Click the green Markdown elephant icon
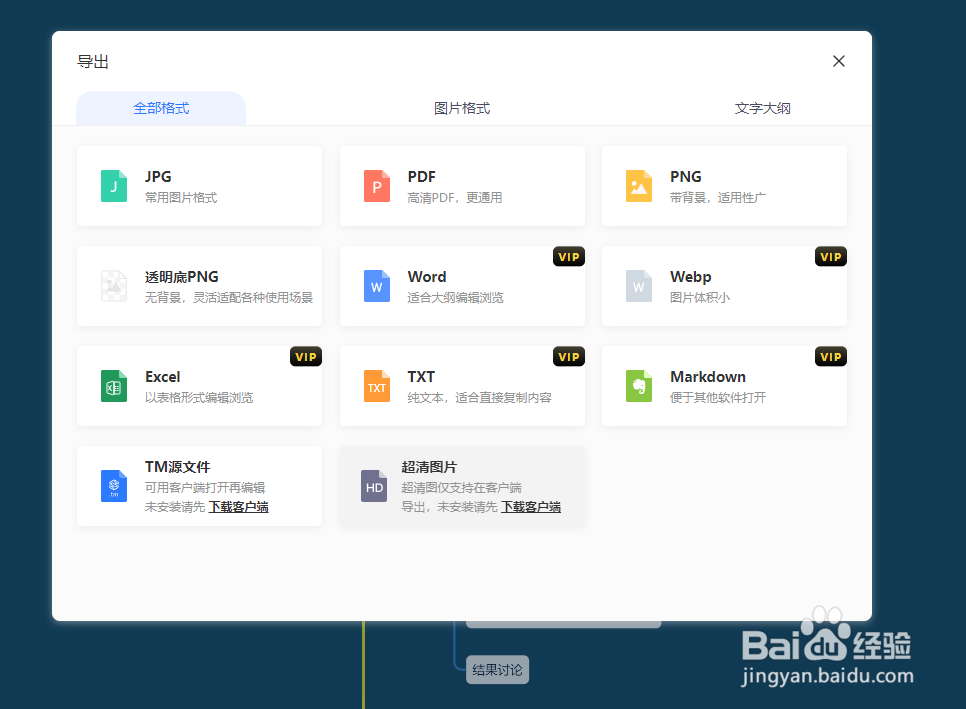This screenshot has width=966, height=709. pos(639,386)
